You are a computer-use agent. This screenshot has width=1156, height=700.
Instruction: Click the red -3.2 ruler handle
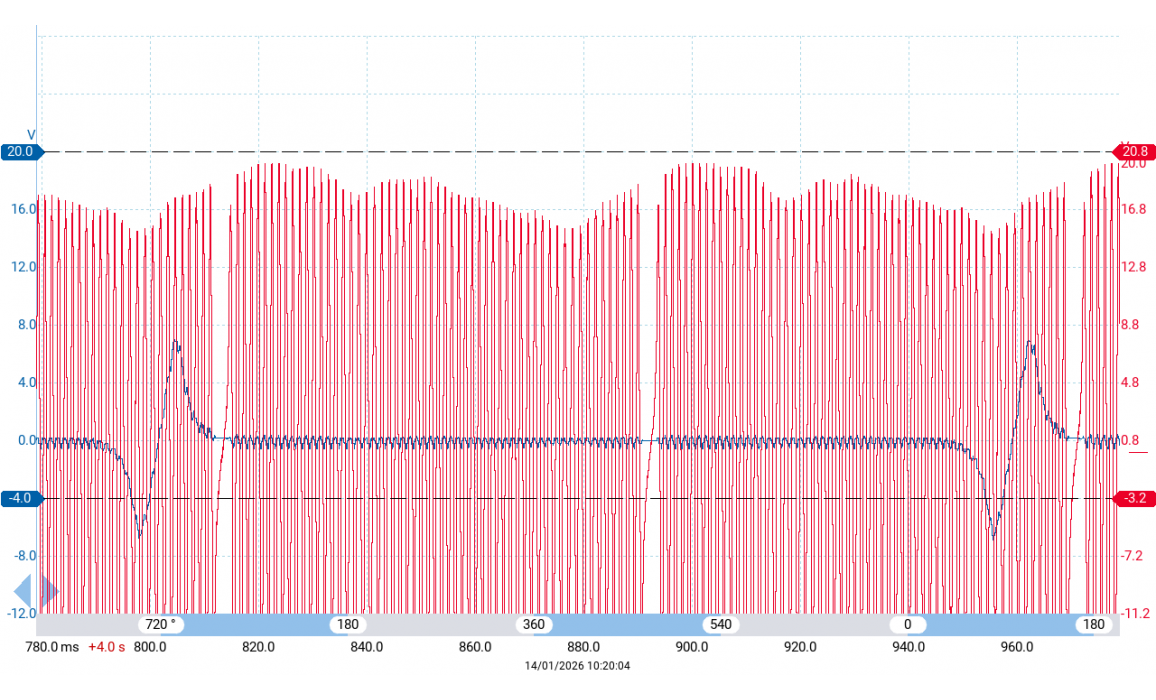coord(1136,498)
